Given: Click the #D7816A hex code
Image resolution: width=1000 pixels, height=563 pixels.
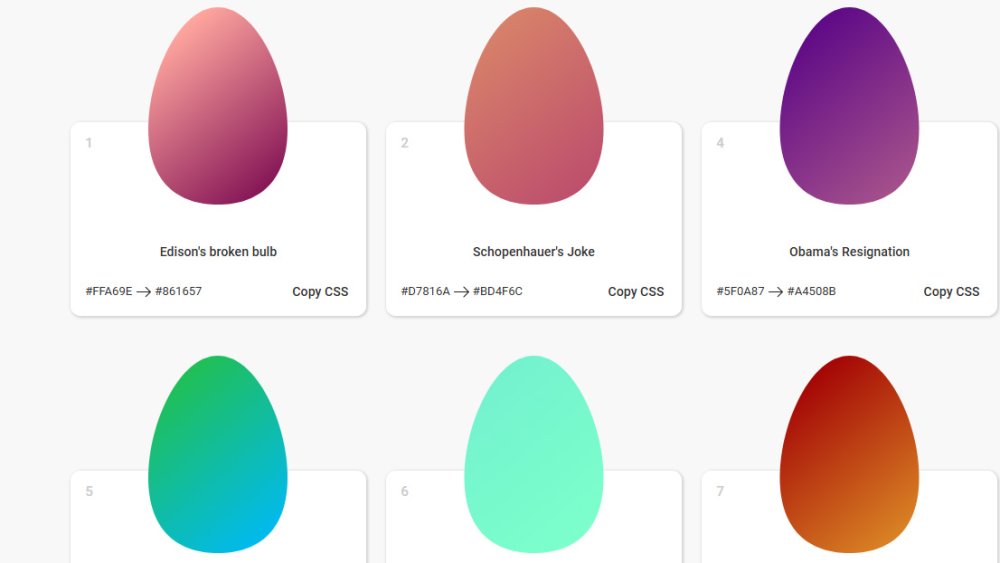Looking at the screenshot, I should click(425, 291).
